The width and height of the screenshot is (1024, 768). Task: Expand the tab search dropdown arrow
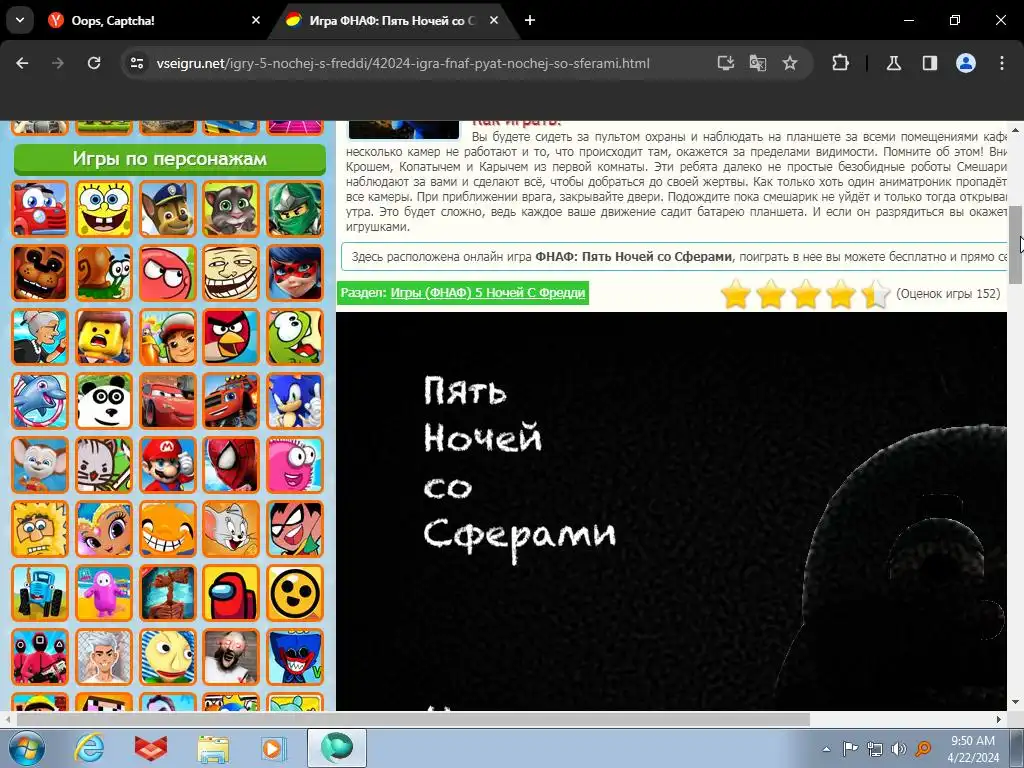[x=20, y=20]
